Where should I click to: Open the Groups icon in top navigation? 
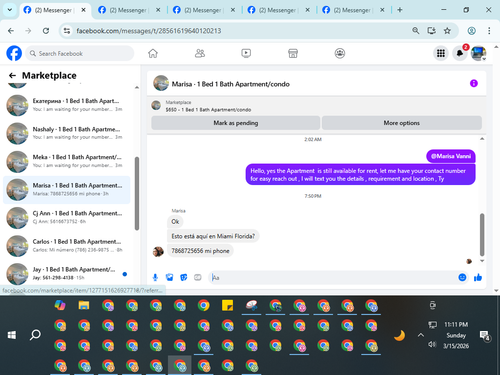pos(340,53)
